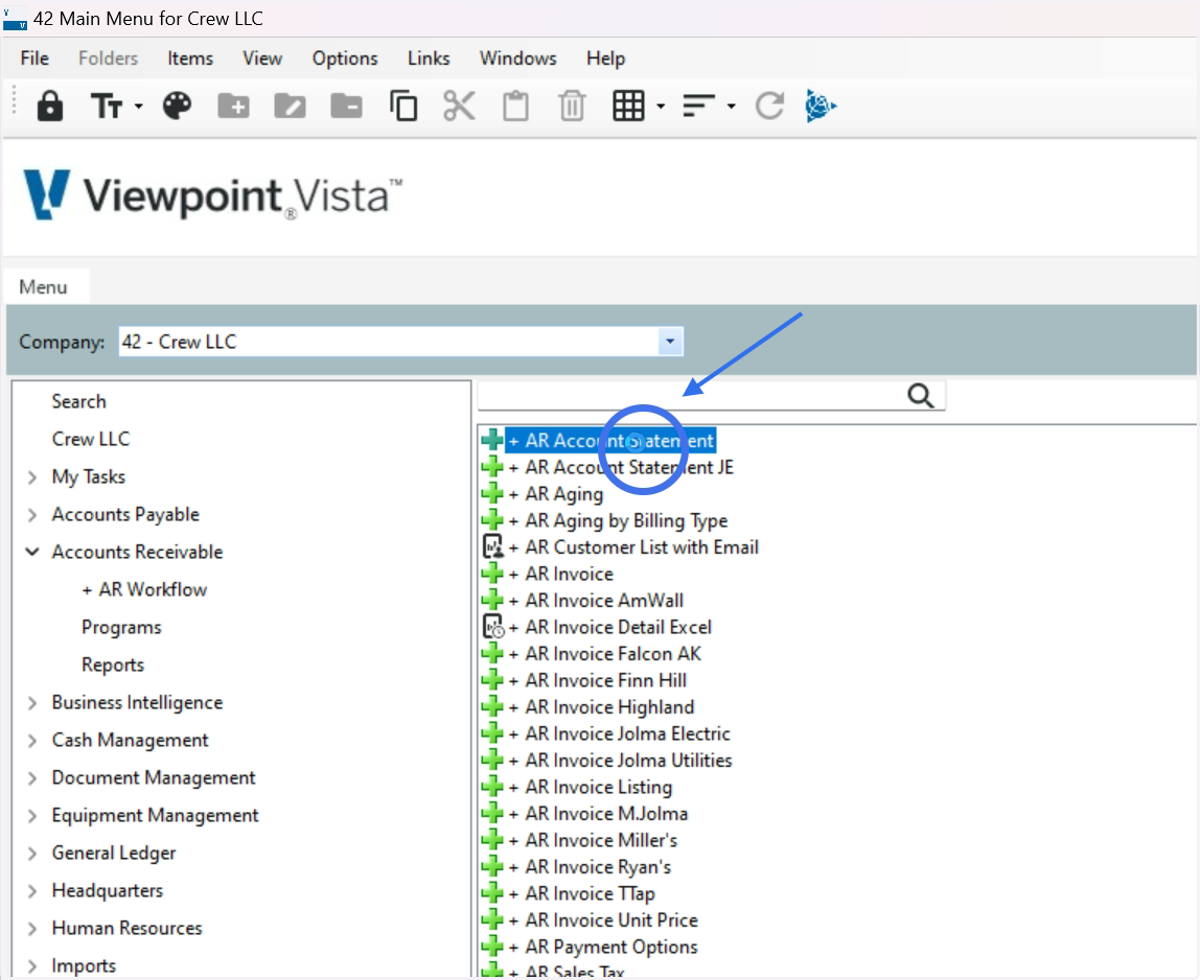Image resolution: width=1200 pixels, height=980 pixels.
Task: Open the View menu
Action: tap(262, 58)
